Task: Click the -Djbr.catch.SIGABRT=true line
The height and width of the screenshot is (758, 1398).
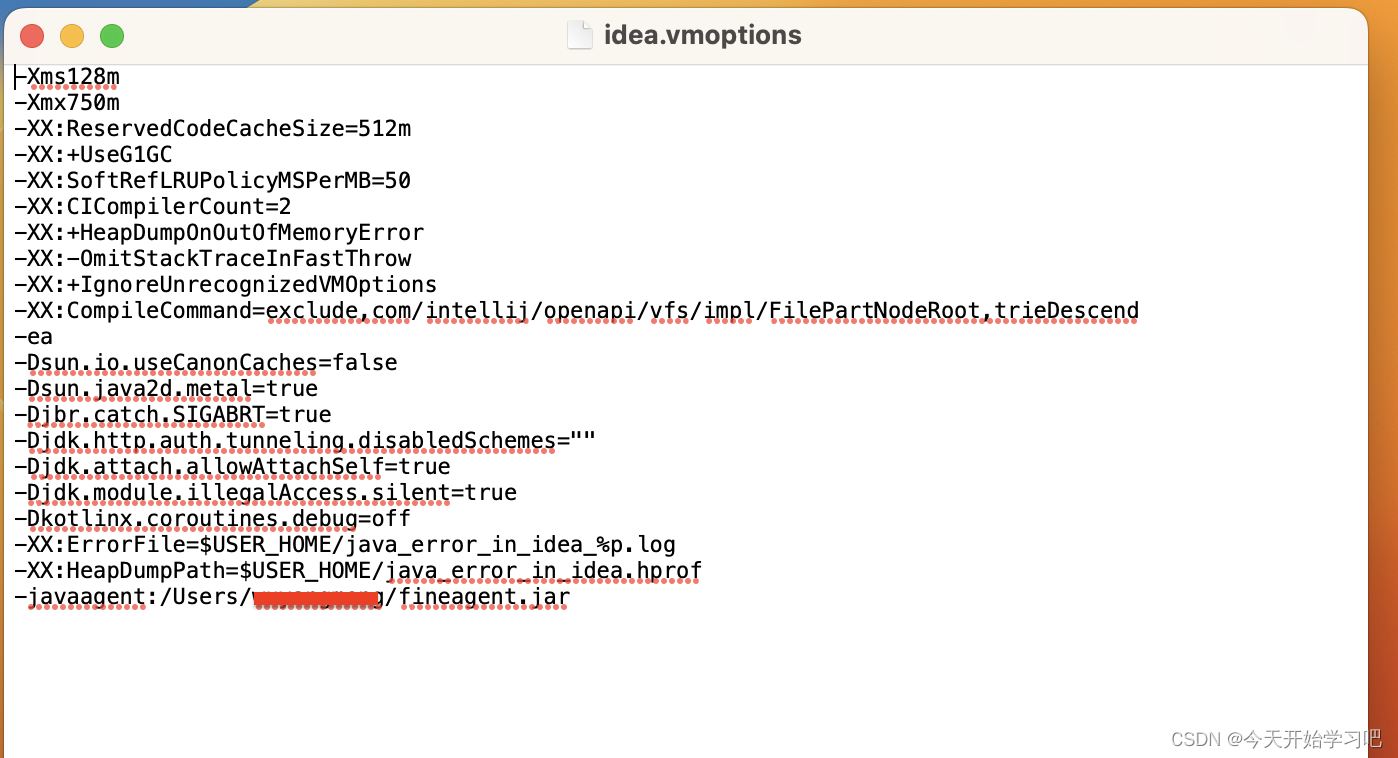Action: click(x=173, y=415)
